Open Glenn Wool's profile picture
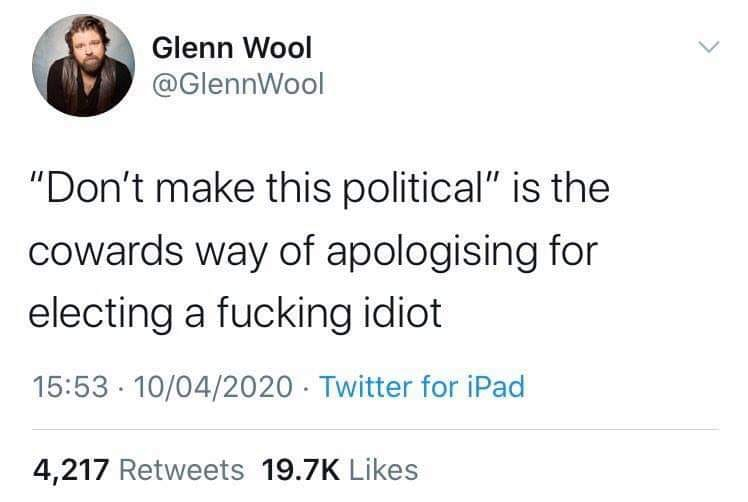748x502 pixels. (x=83, y=65)
